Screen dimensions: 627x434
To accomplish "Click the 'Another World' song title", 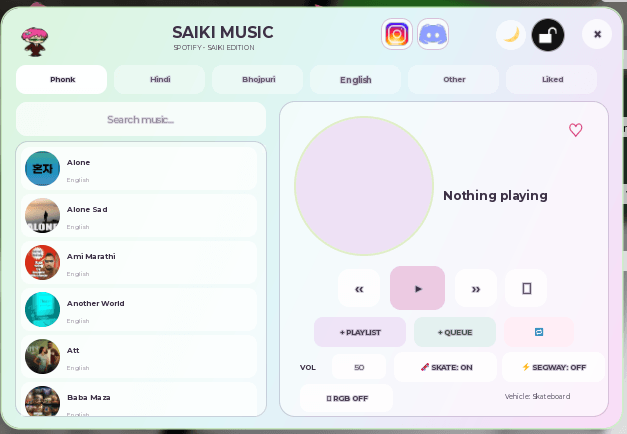I will click(96, 304).
